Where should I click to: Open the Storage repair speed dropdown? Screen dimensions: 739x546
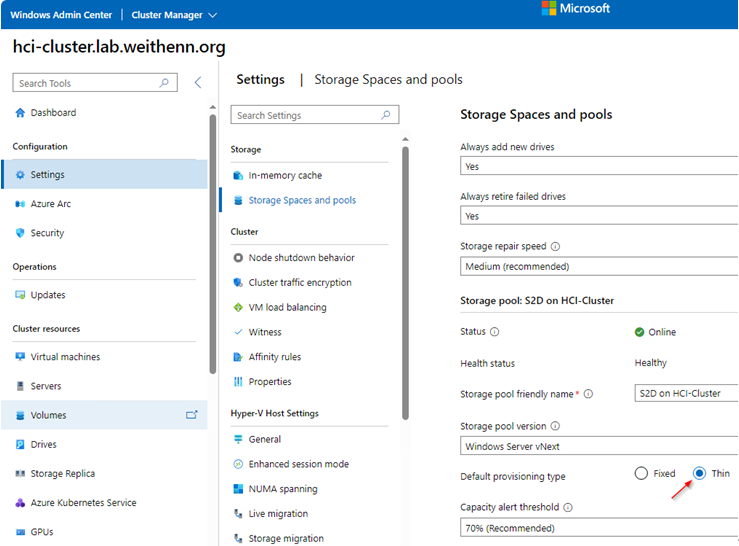tap(599, 266)
